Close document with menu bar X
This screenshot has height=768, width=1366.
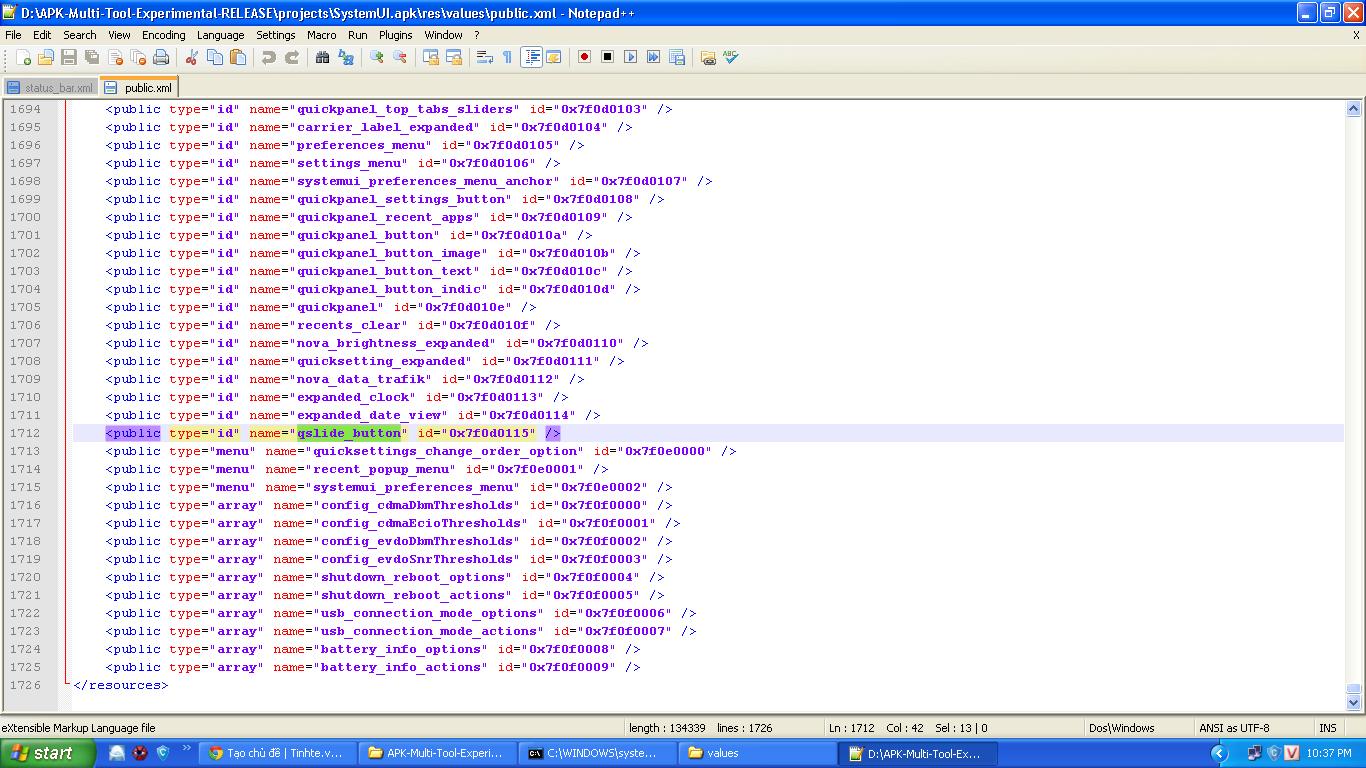click(x=1357, y=35)
